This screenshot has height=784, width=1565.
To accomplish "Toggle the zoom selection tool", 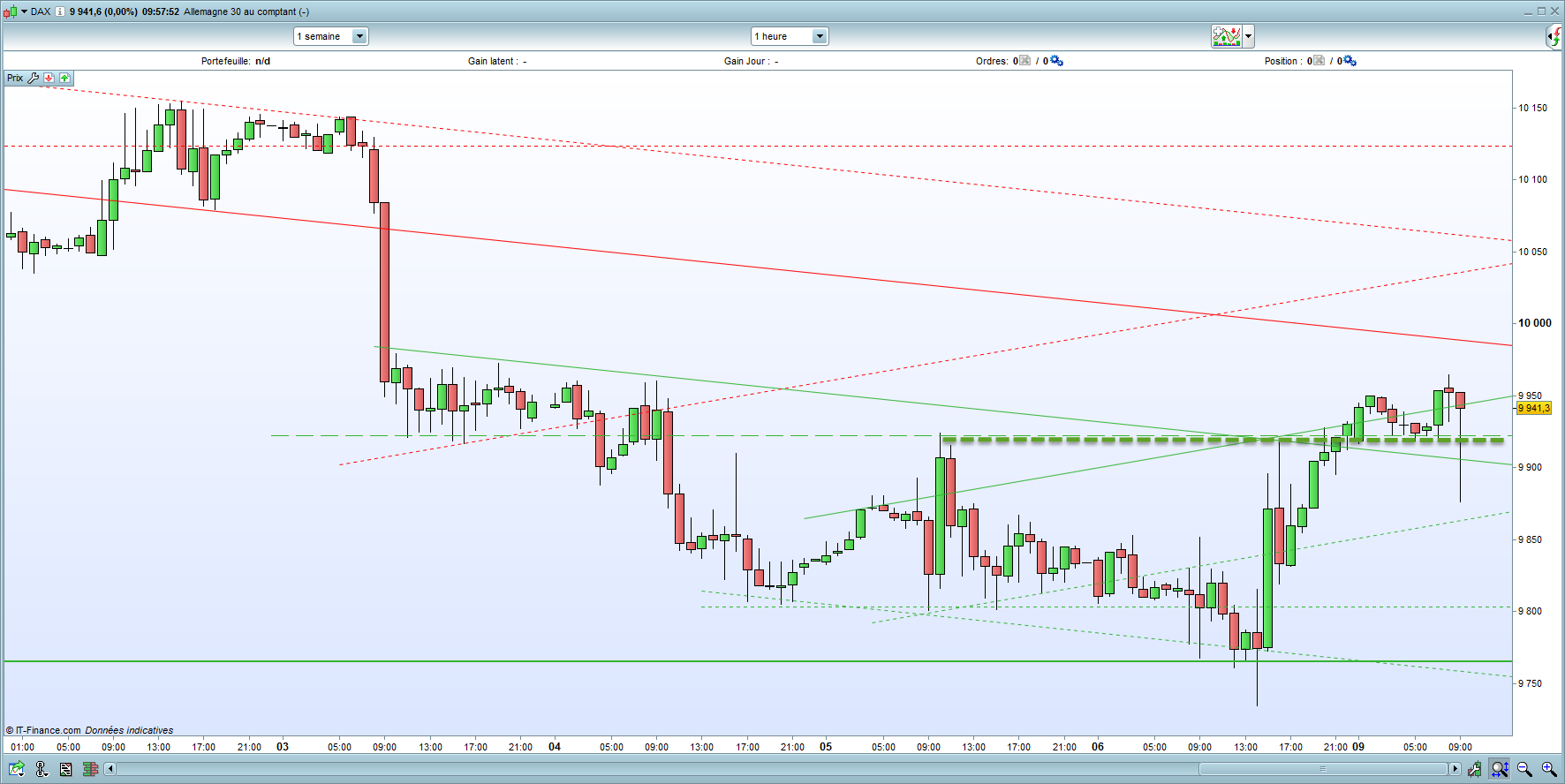I will pos(1500,769).
